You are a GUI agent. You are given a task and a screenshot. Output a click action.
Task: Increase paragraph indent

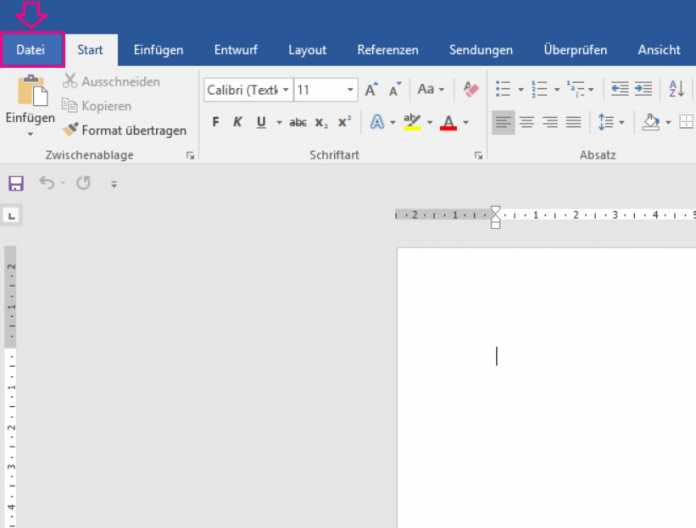pyautogui.click(x=643, y=90)
